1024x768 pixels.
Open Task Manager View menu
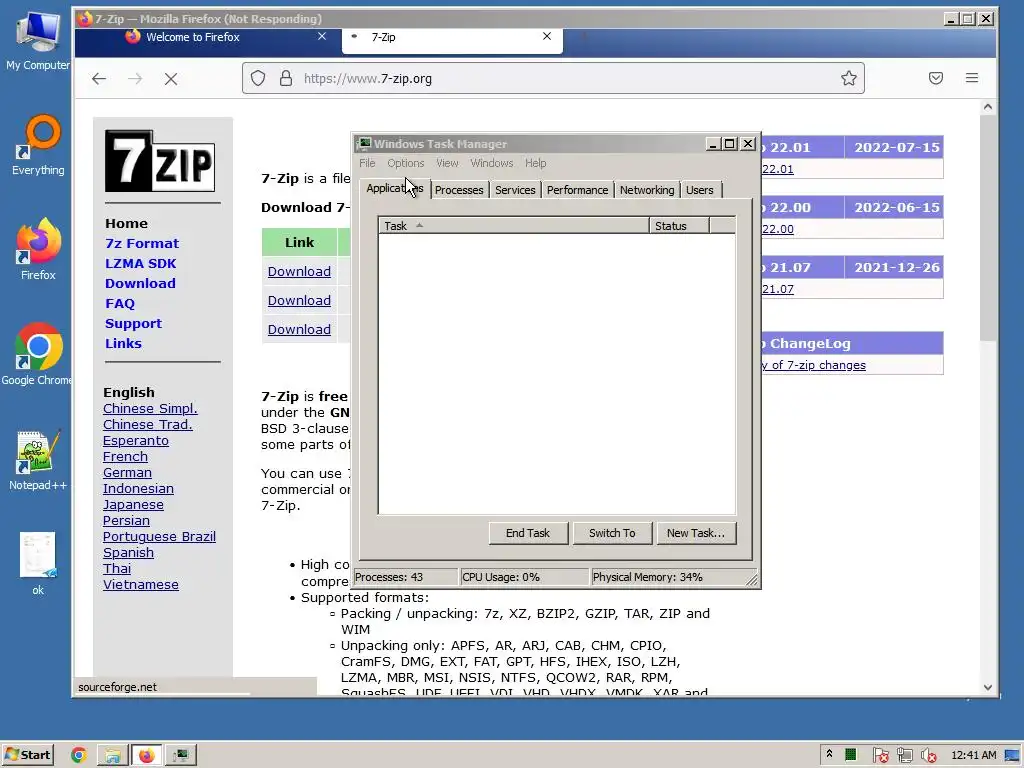click(x=447, y=163)
